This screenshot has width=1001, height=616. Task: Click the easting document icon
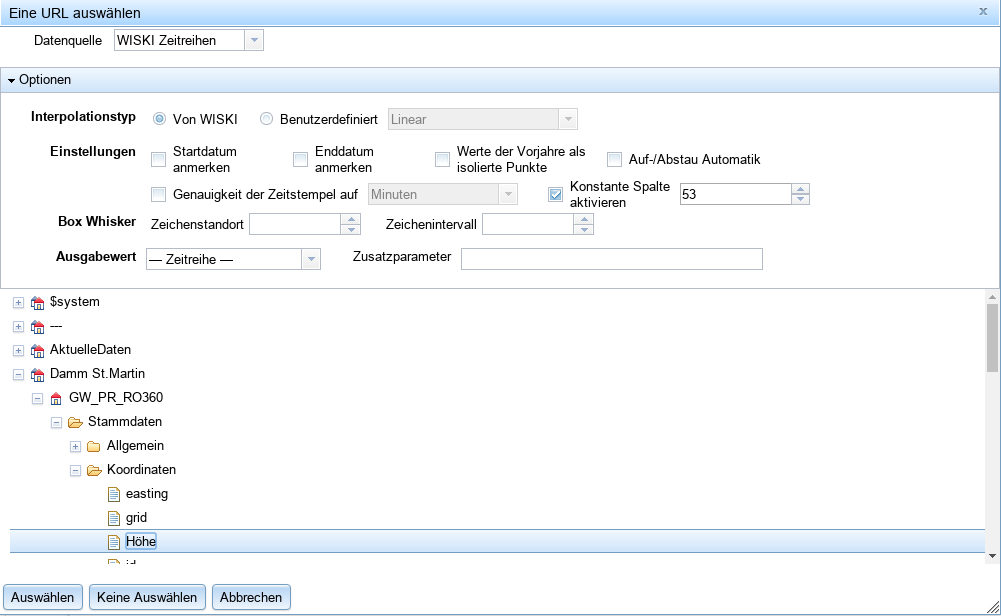pos(113,494)
